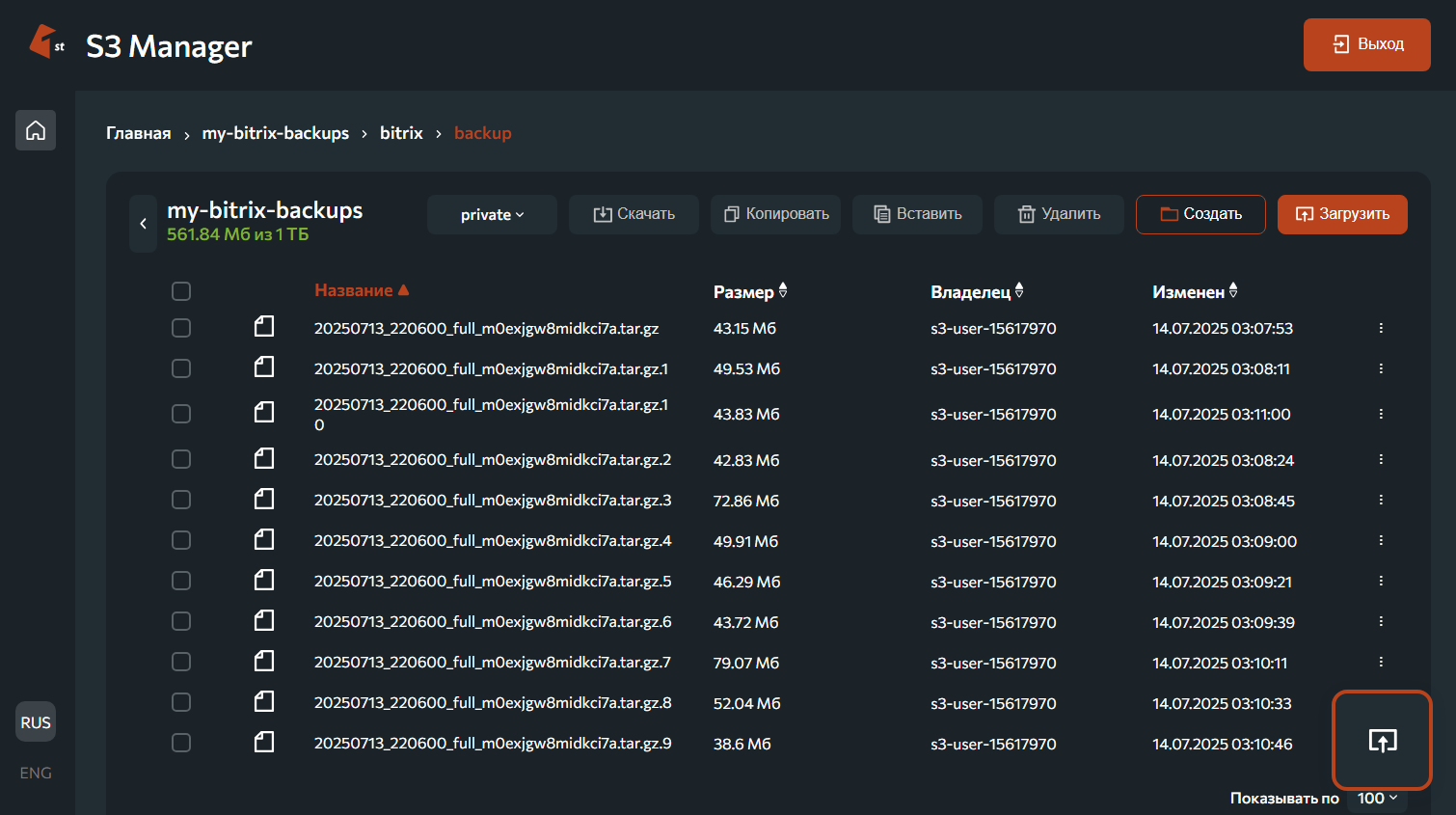The width and height of the screenshot is (1456, 815).
Task: Click file icon of tar.gz.2 row
Action: point(264,458)
